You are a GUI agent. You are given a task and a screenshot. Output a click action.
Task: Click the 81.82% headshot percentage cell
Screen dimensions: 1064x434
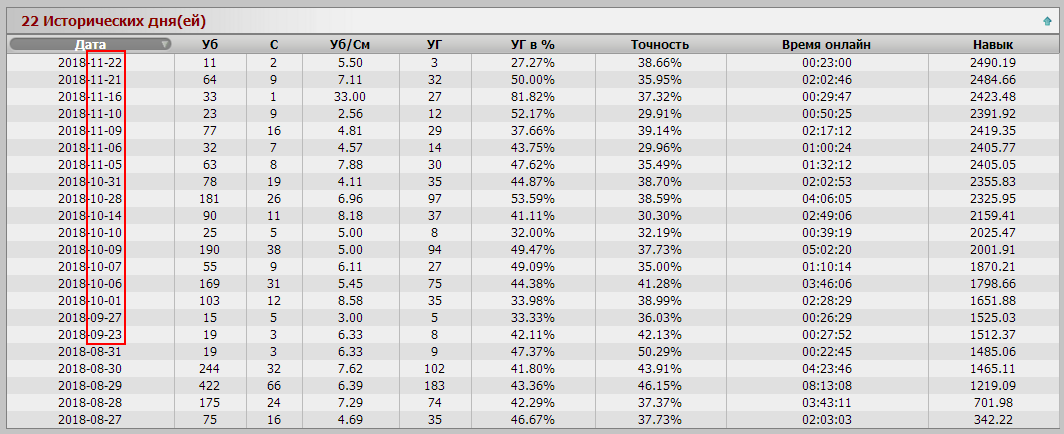click(x=533, y=96)
